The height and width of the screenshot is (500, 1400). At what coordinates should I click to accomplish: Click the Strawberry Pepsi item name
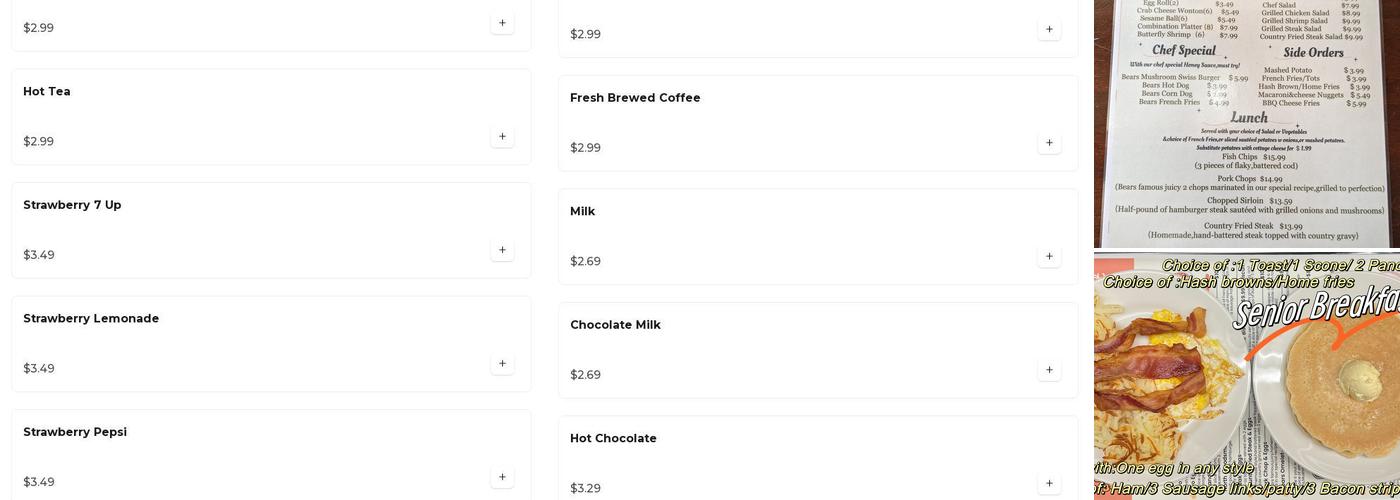tap(75, 432)
